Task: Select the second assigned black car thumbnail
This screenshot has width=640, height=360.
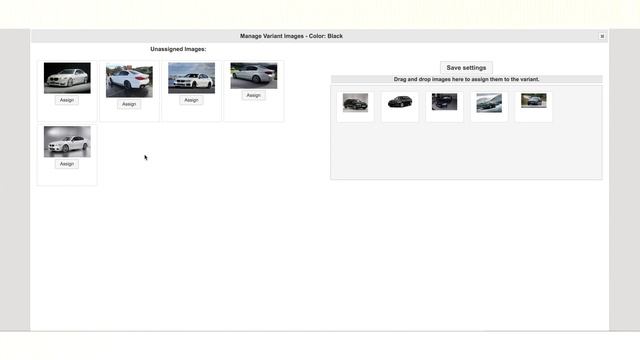Action: [400, 102]
